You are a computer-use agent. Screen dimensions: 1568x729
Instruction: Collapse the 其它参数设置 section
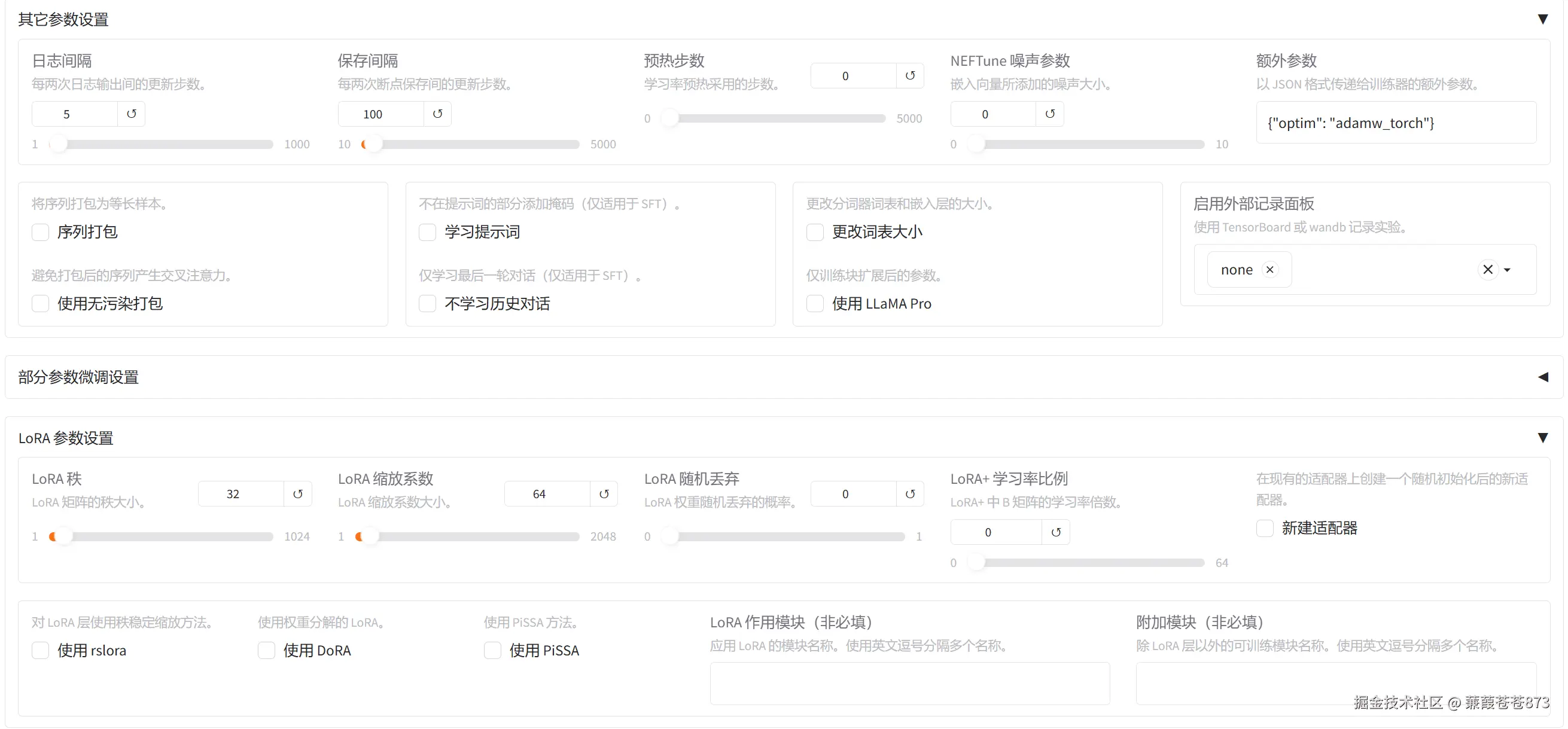1543,19
